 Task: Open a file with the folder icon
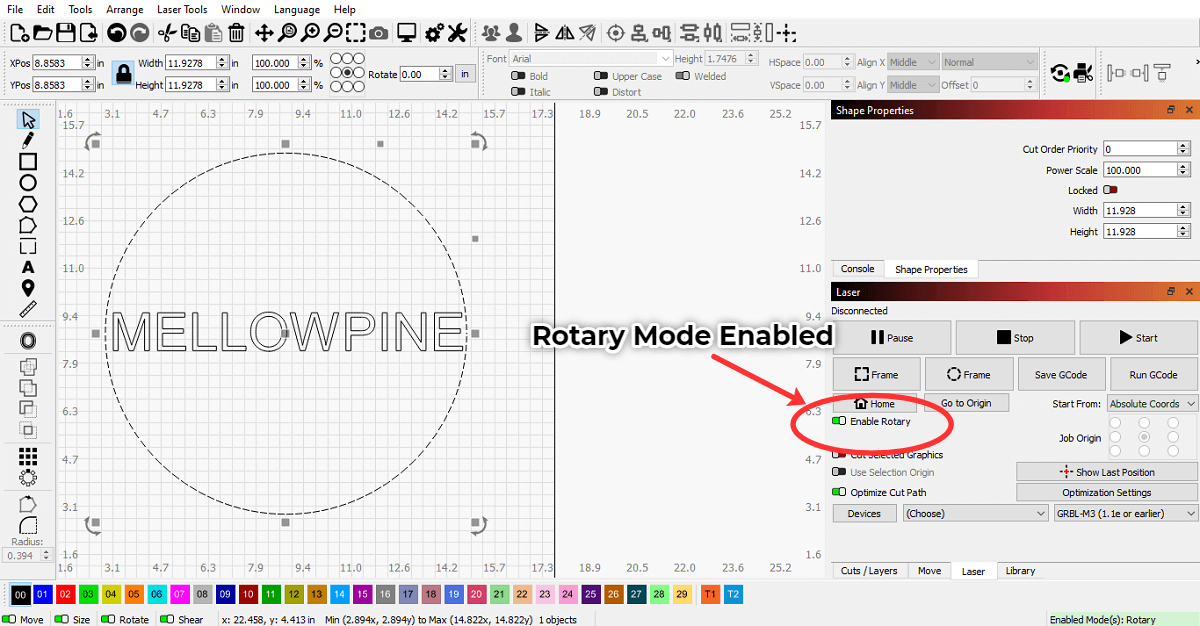point(43,33)
